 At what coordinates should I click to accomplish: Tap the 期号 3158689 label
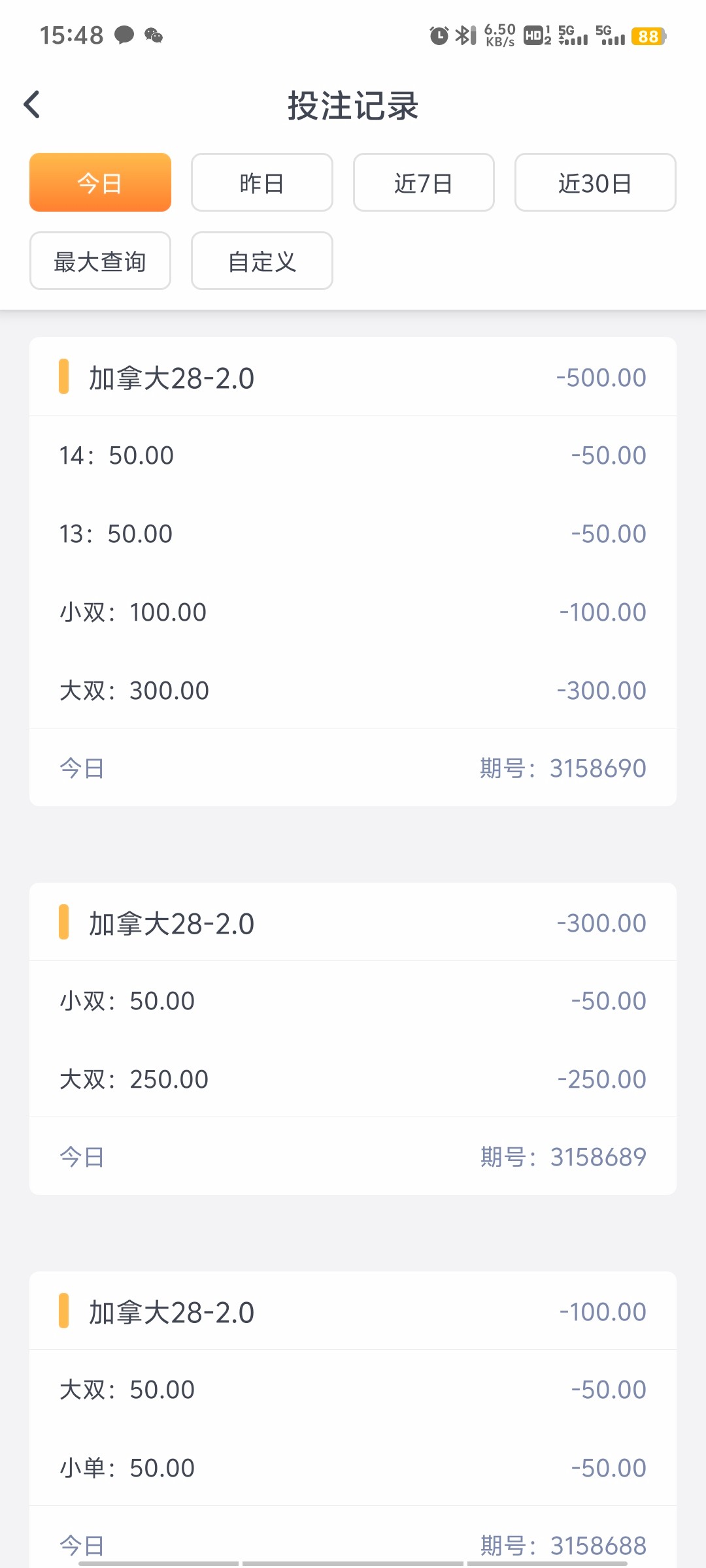[563, 1157]
